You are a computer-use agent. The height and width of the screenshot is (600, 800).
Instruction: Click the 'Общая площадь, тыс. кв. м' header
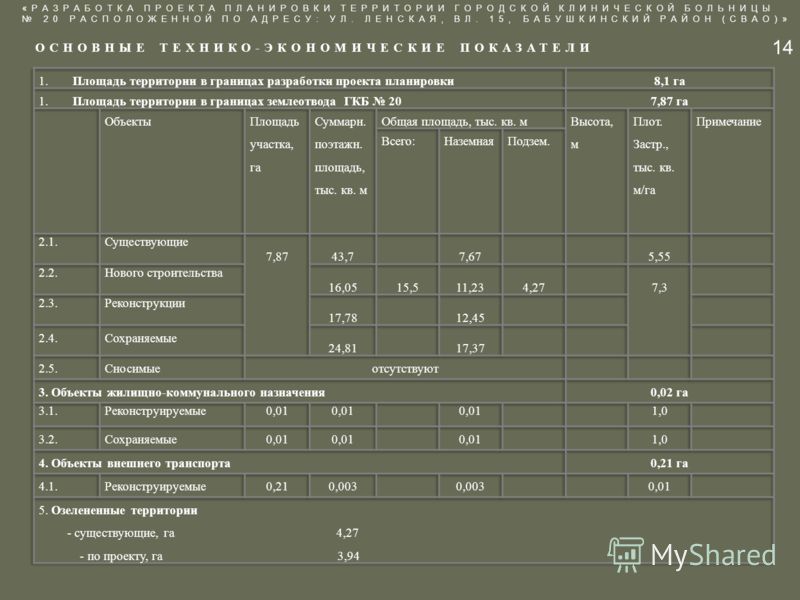tap(454, 122)
